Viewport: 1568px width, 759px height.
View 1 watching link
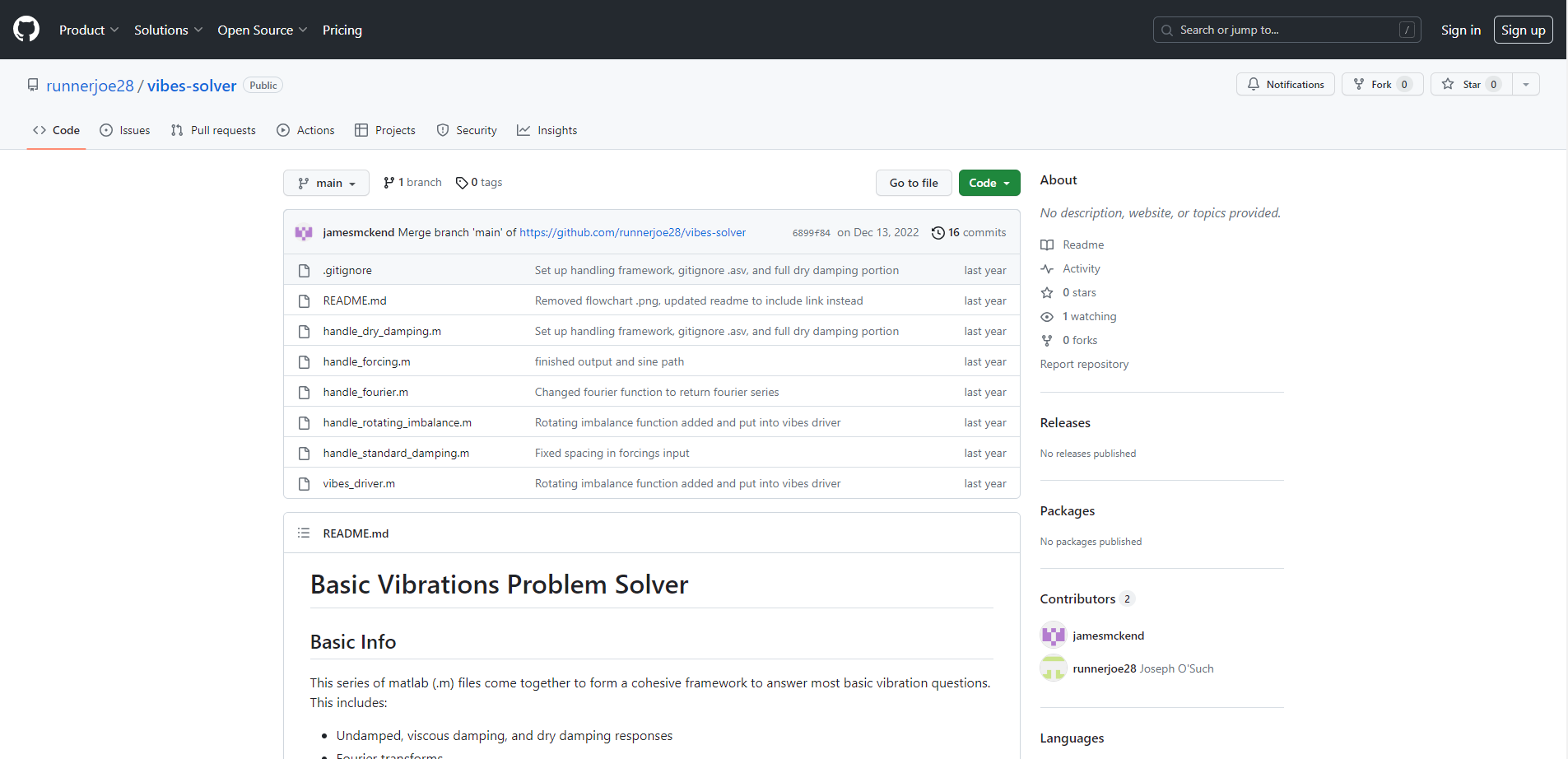[x=1078, y=316]
